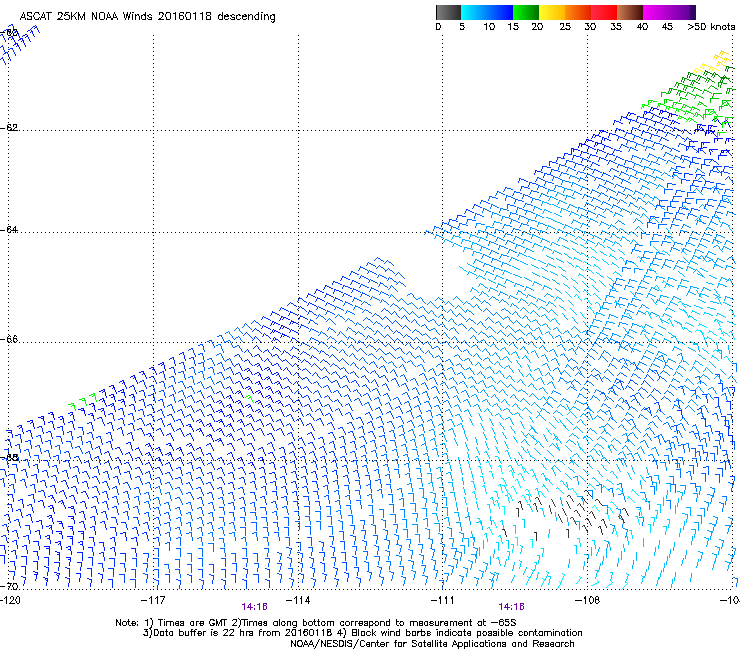Pick the brown 35-40 knots color segment
The width and height of the screenshot is (740, 650).
pos(630,12)
